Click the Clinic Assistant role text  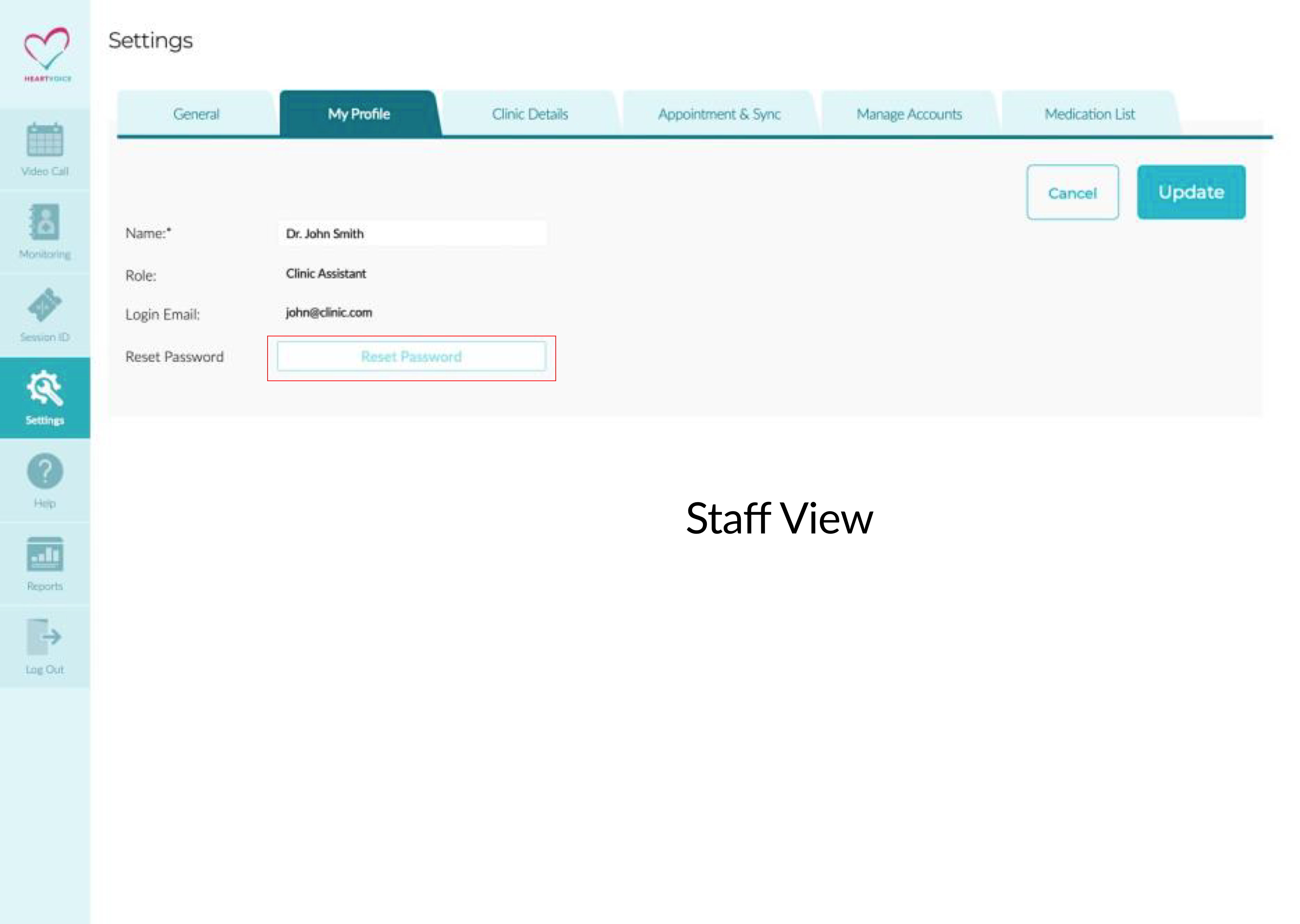click(326, 274)
